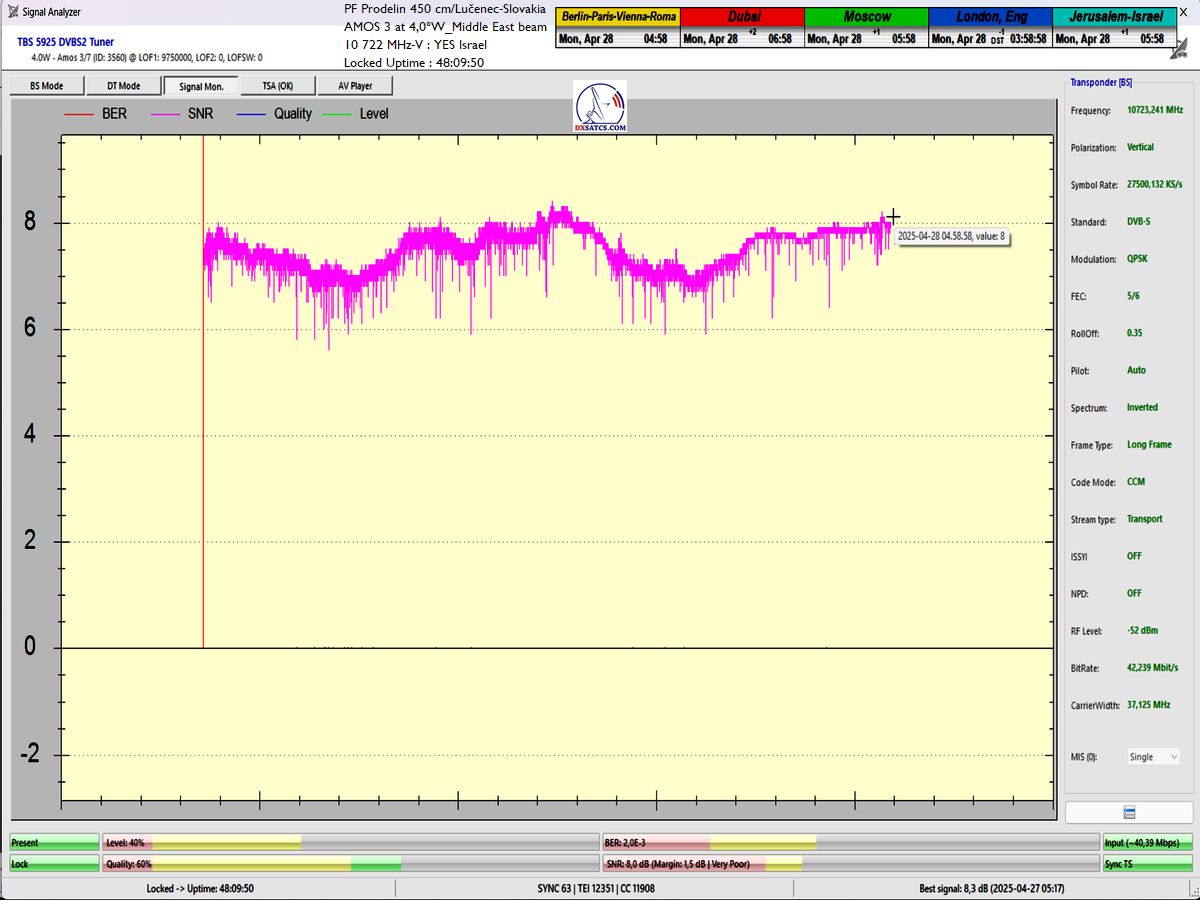Toggle the Quality blue legend entry
Image resolution: width=1200 pixels, height=900 pixels.
click(275, 114)
